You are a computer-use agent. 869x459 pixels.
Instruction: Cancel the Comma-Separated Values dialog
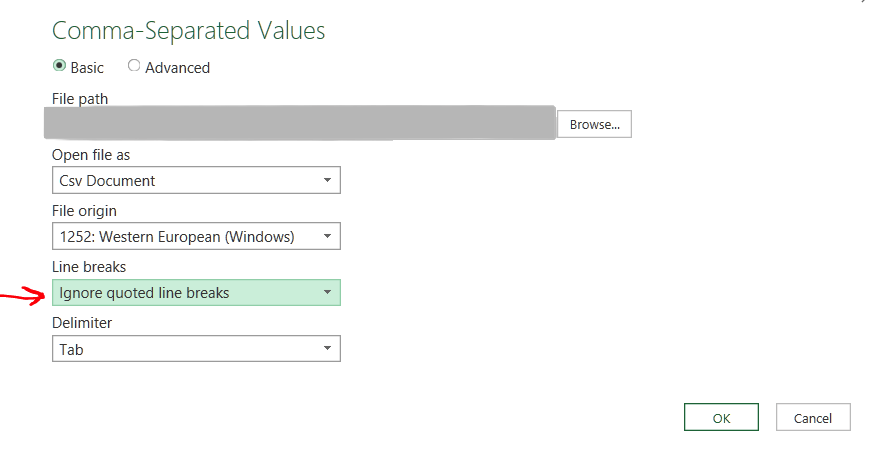click(812, 418)
